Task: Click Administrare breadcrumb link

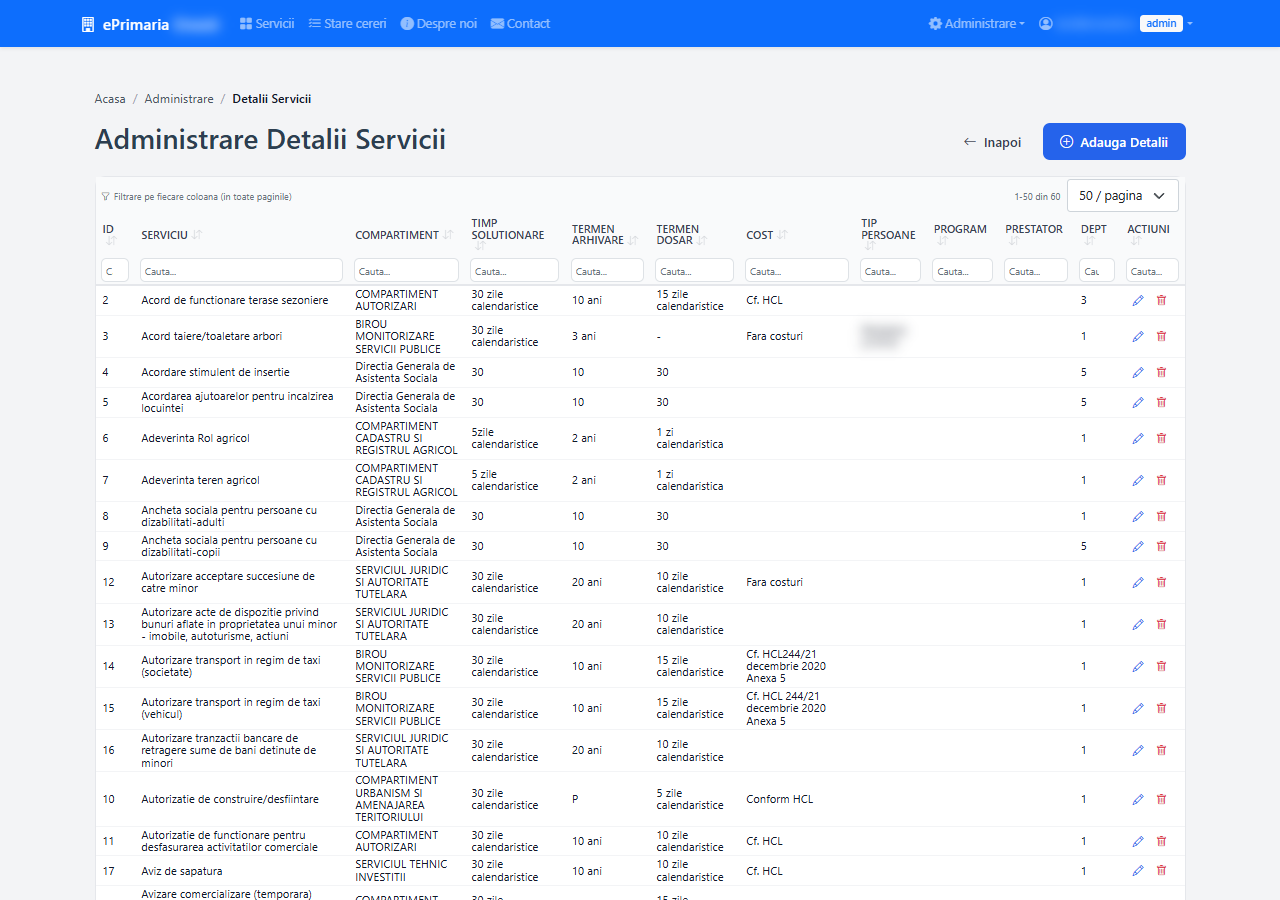Action: 179,99
